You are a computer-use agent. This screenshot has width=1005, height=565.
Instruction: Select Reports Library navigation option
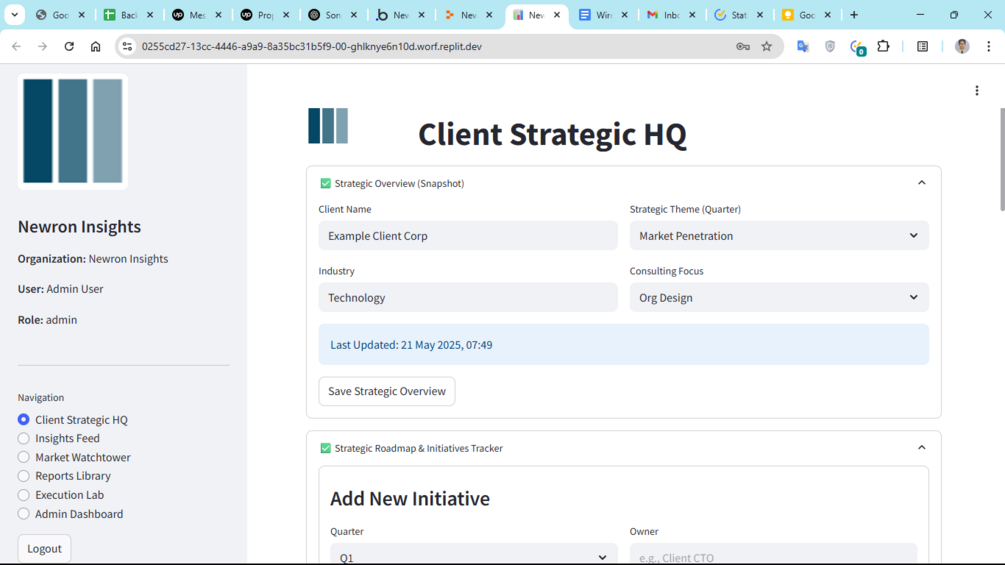pyautogui.click(x=64, y=476)
